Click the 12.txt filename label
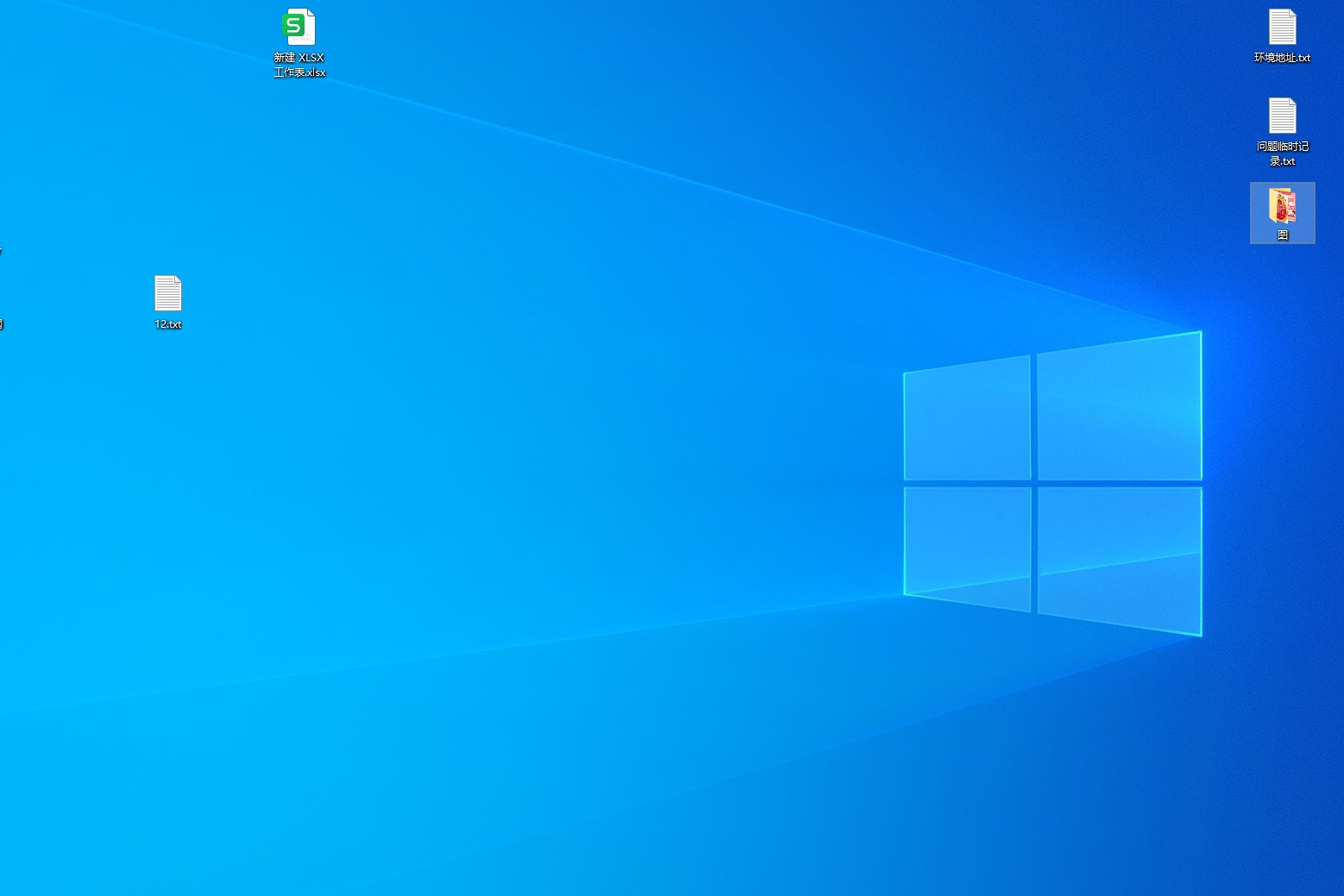This screenshot has width=1344, height=896. (x=167, y=324)
